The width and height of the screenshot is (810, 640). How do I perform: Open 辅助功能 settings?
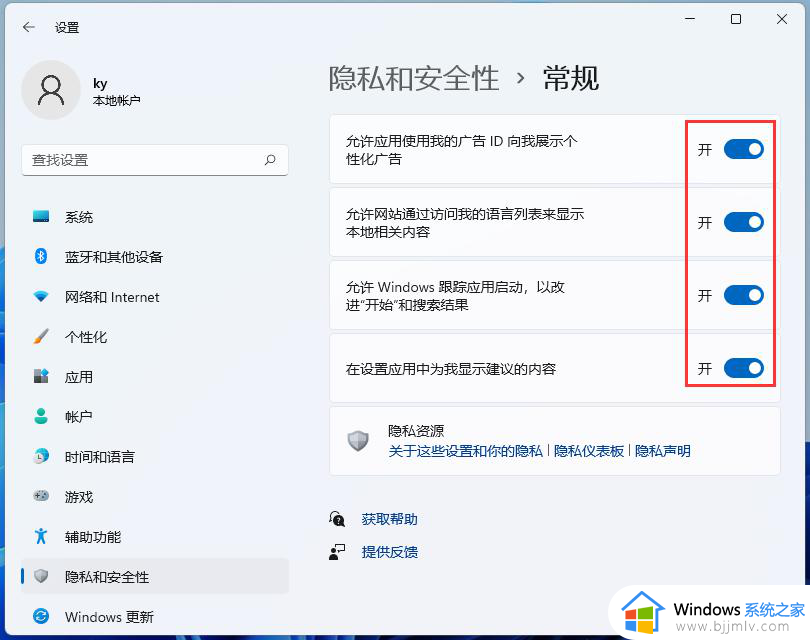155,536
